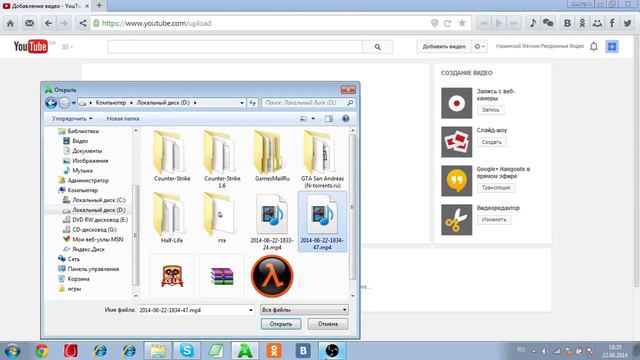This screenshot has width=640, height=360.
Task: Click the webcam record icon
Action: pyautogui.click(x=456, y=103)
